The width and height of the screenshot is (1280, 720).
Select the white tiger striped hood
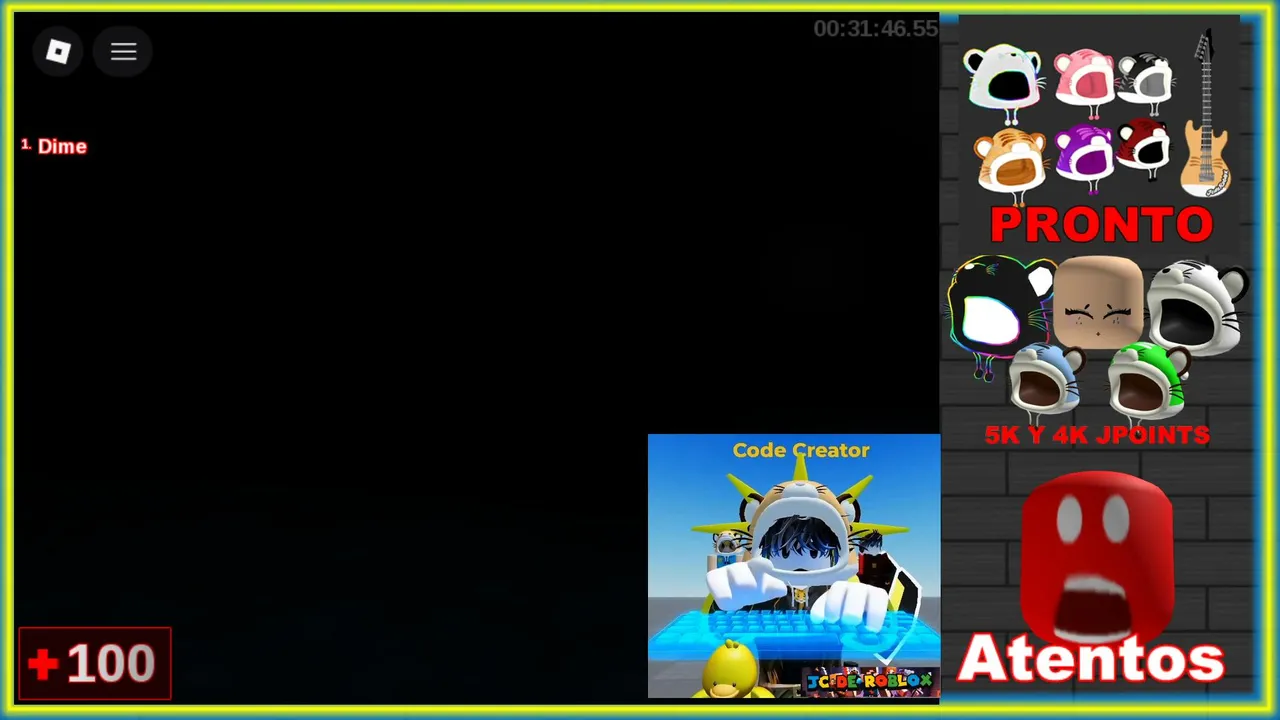tap(1197, 308)
